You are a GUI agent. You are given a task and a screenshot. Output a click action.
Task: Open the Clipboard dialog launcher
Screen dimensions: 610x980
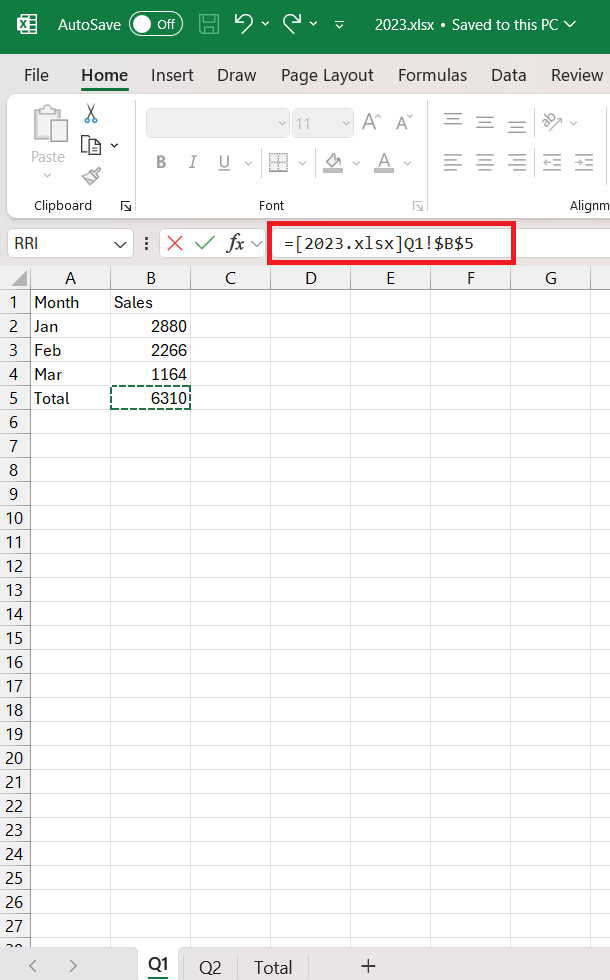click(x=126, y=206)
